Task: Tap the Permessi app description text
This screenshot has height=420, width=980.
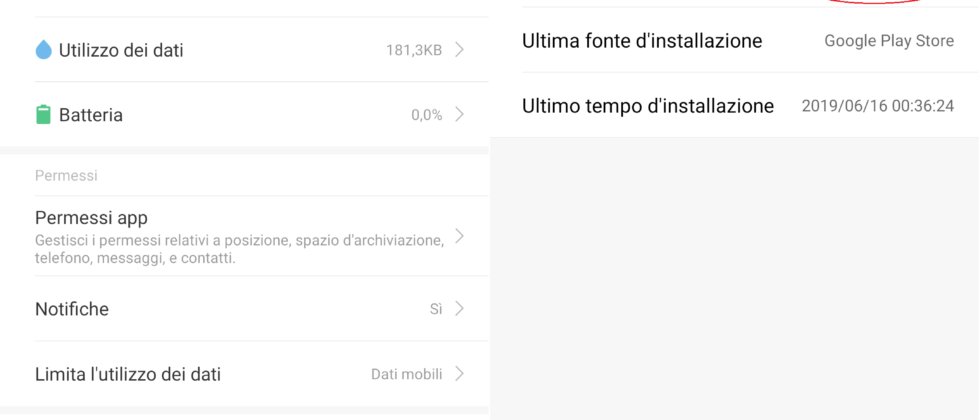Action: pos(238,249)
